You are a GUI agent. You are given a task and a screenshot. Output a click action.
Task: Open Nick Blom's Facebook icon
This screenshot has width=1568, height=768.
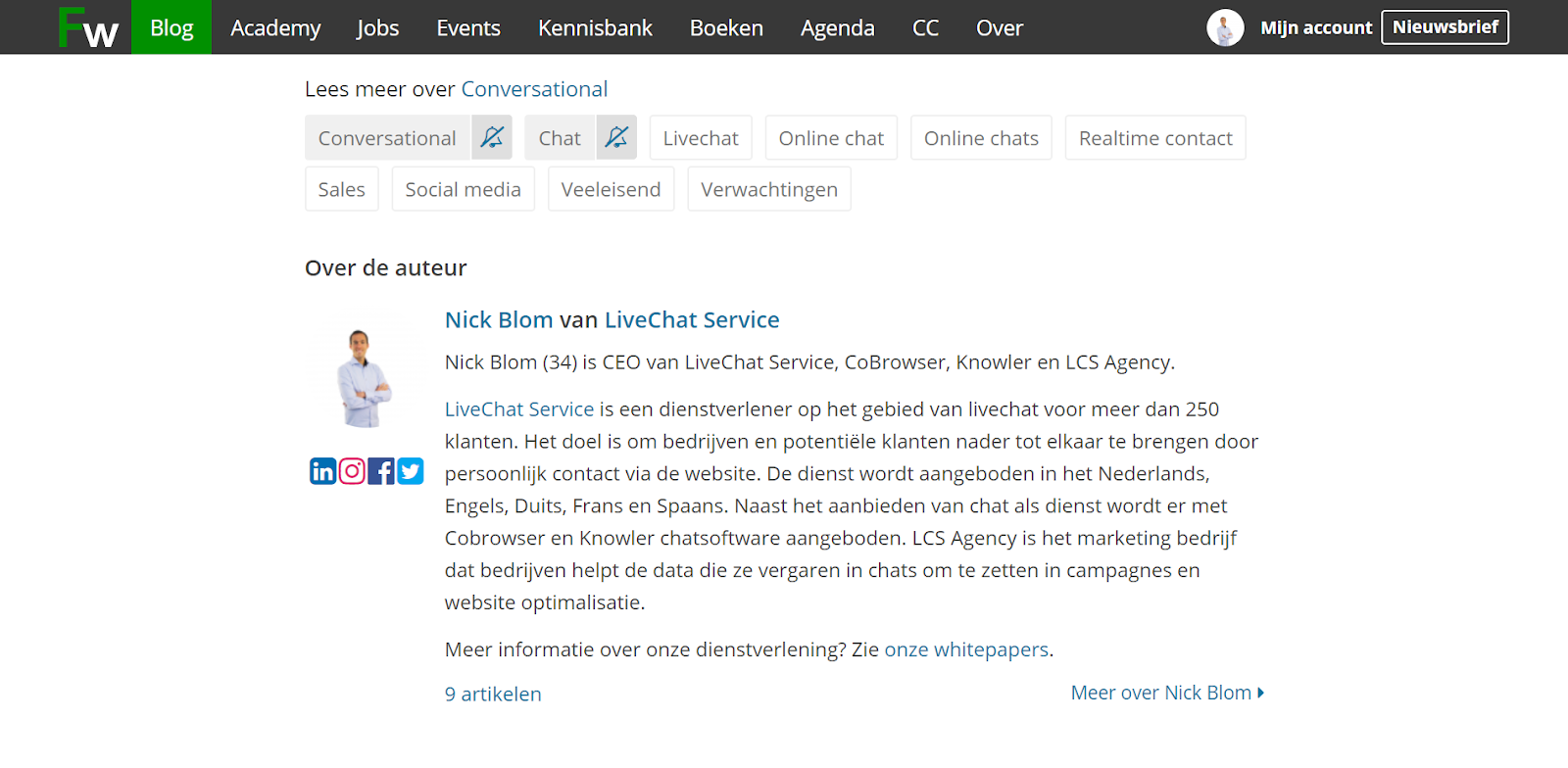(x=381, y=471)
